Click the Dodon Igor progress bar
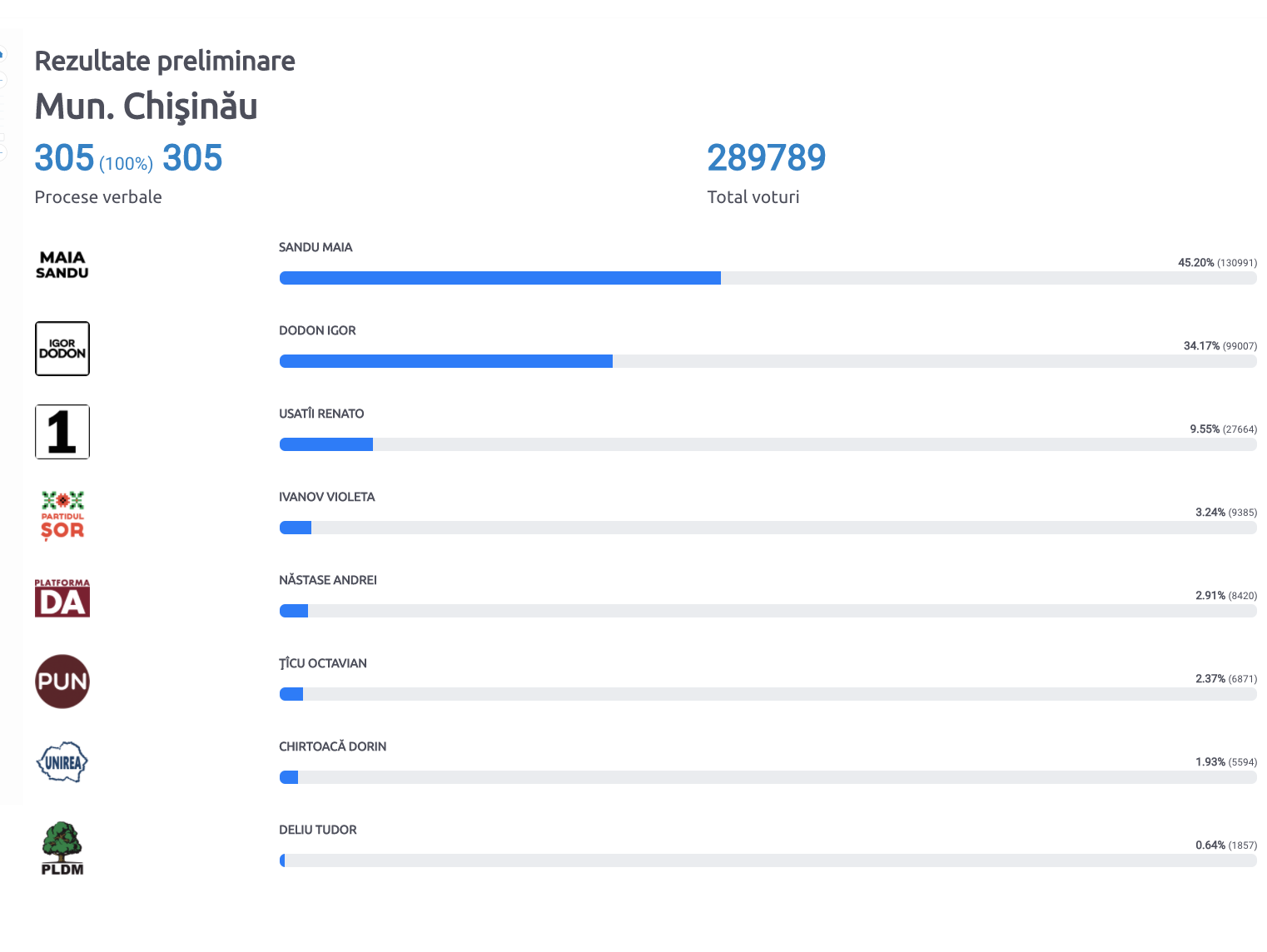Screen dimensions: 1267x952 point(767,361)
